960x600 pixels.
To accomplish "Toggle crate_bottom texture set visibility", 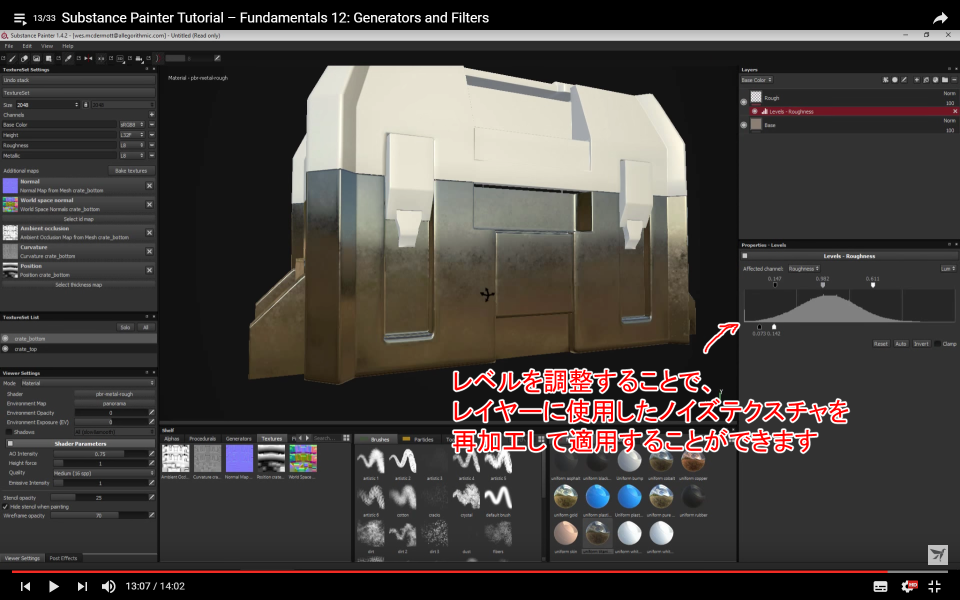I will pyautogui.click(x=6, y=339).
